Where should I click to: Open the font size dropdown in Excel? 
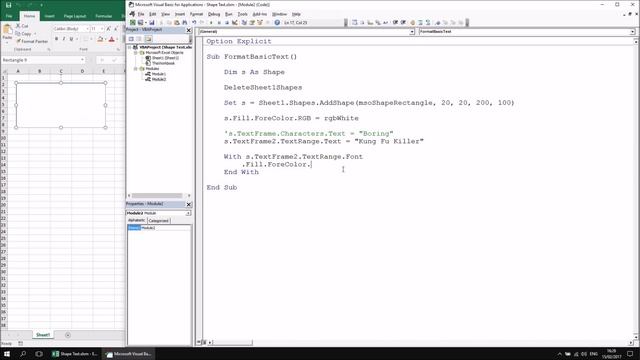(x=102, y=29)
